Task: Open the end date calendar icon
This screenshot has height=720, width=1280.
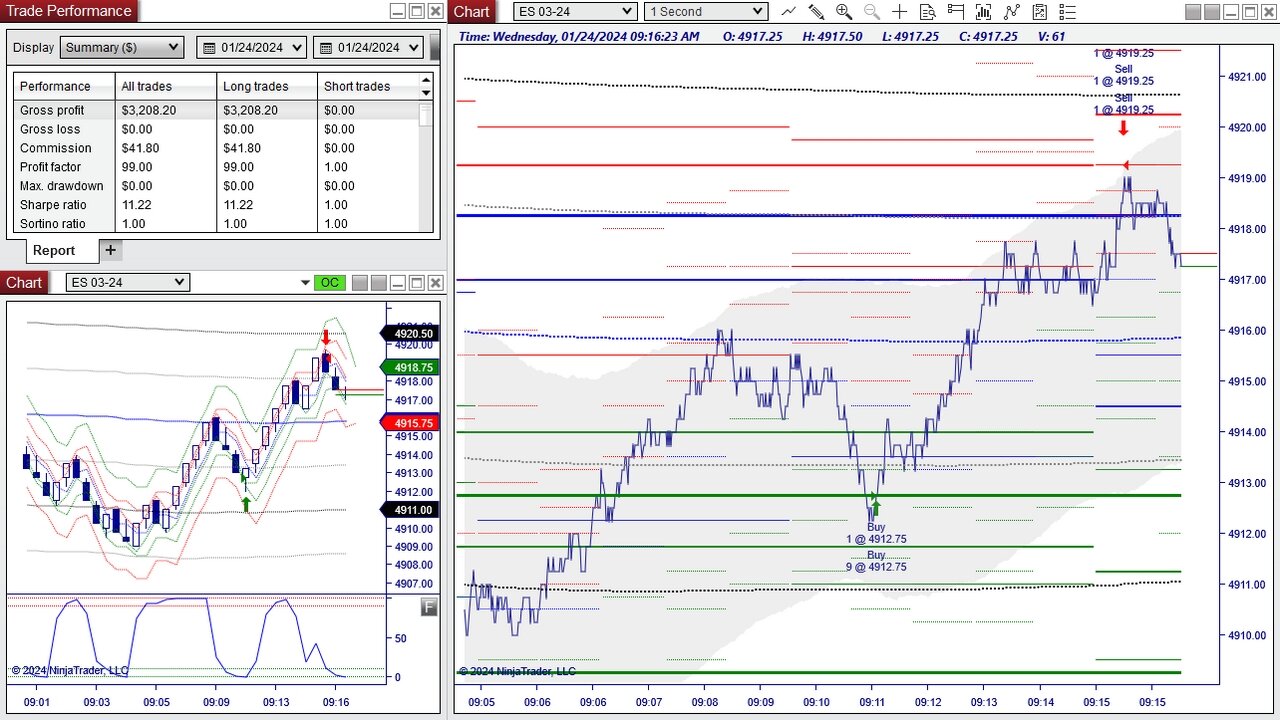Action: 324,48
